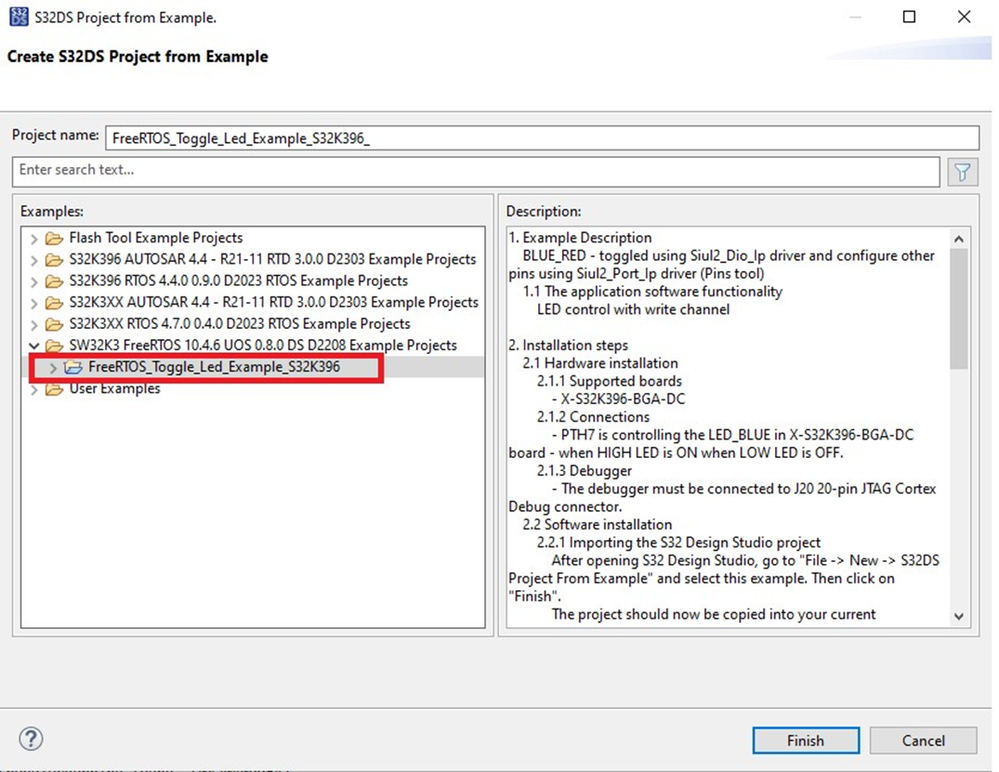The width and height of the screenshot is (999, 772).
Task: Expand S32K3XX RTOS 4.7.0 node
Action: tap(34, 325)
